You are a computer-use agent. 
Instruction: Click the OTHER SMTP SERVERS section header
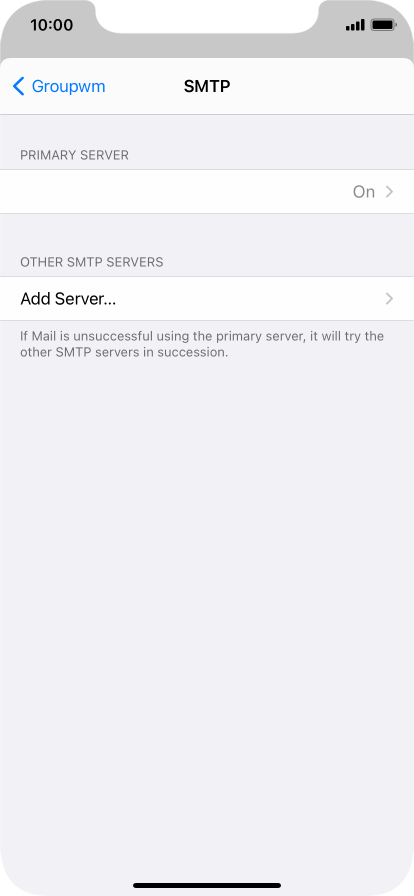pos(91,262)
